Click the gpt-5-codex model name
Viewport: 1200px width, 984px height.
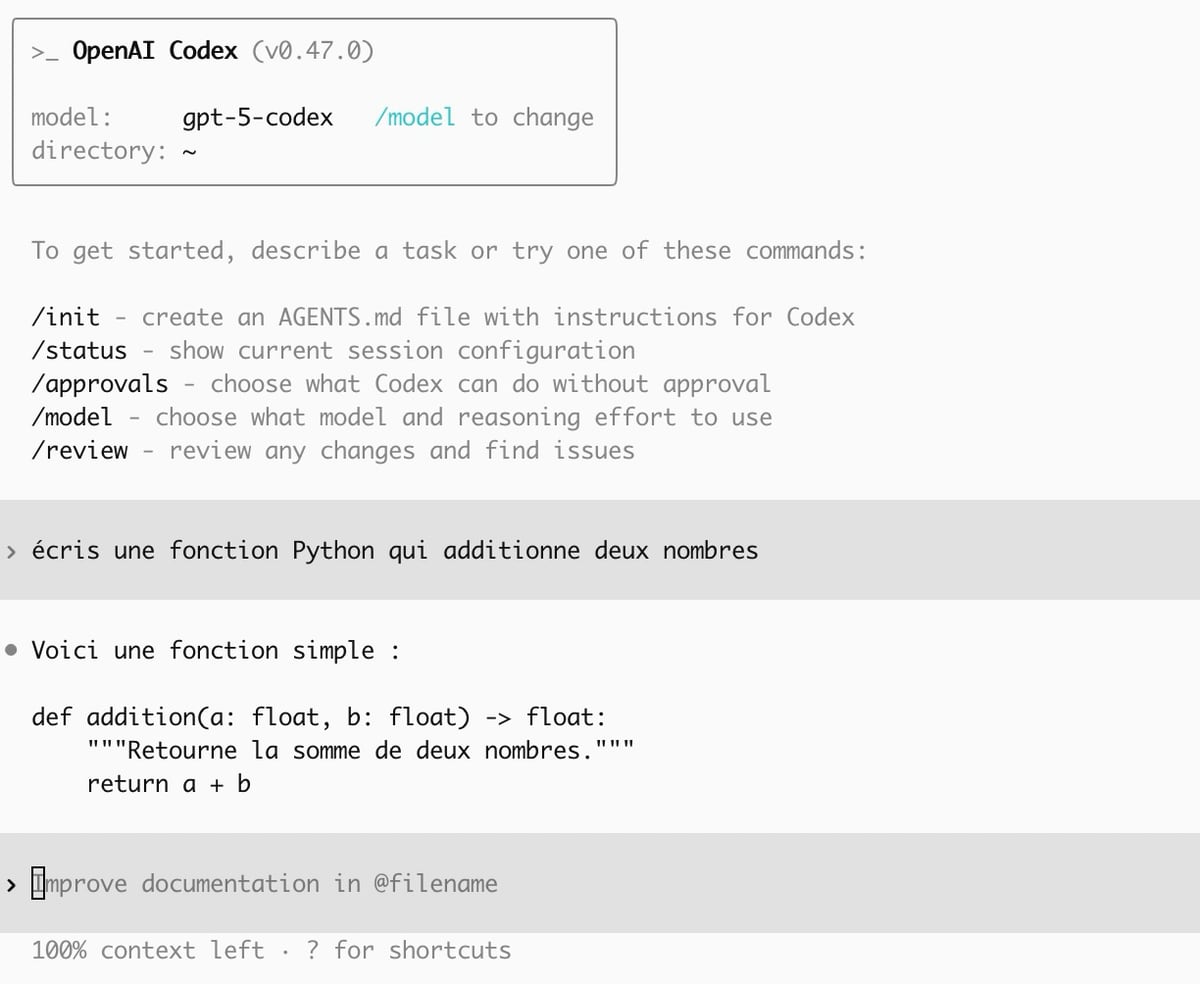pyautogui.click(x=258, y=117)
